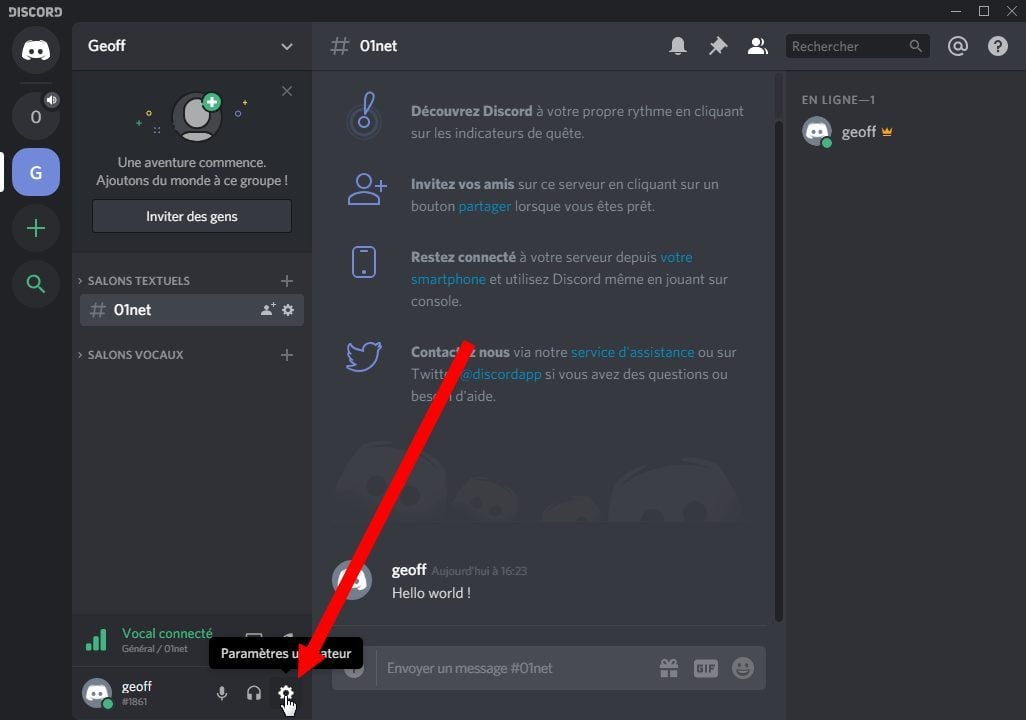Click the Rechercher search field

tap(857, 46)
